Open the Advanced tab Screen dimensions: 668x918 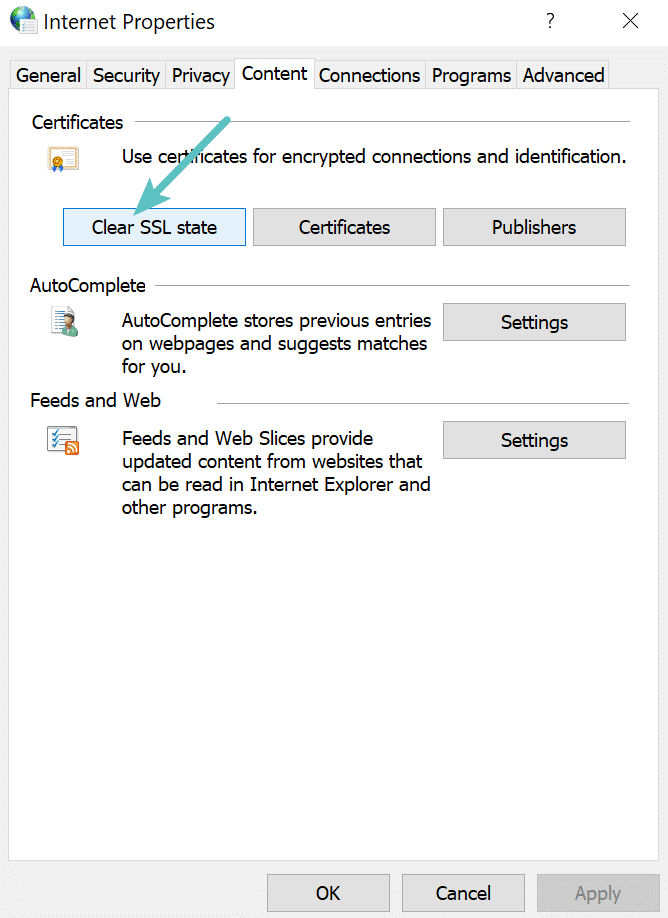pyautogui.click(x=562, y=75)
